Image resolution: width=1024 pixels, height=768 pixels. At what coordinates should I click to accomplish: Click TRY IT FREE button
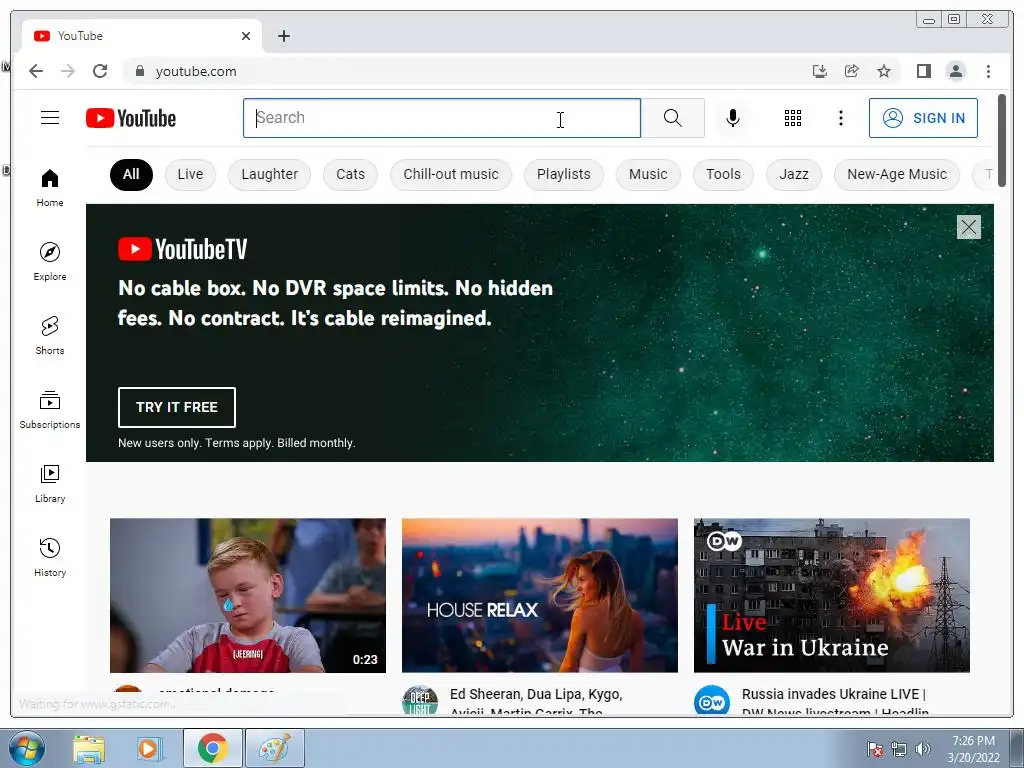click(176, 408)
